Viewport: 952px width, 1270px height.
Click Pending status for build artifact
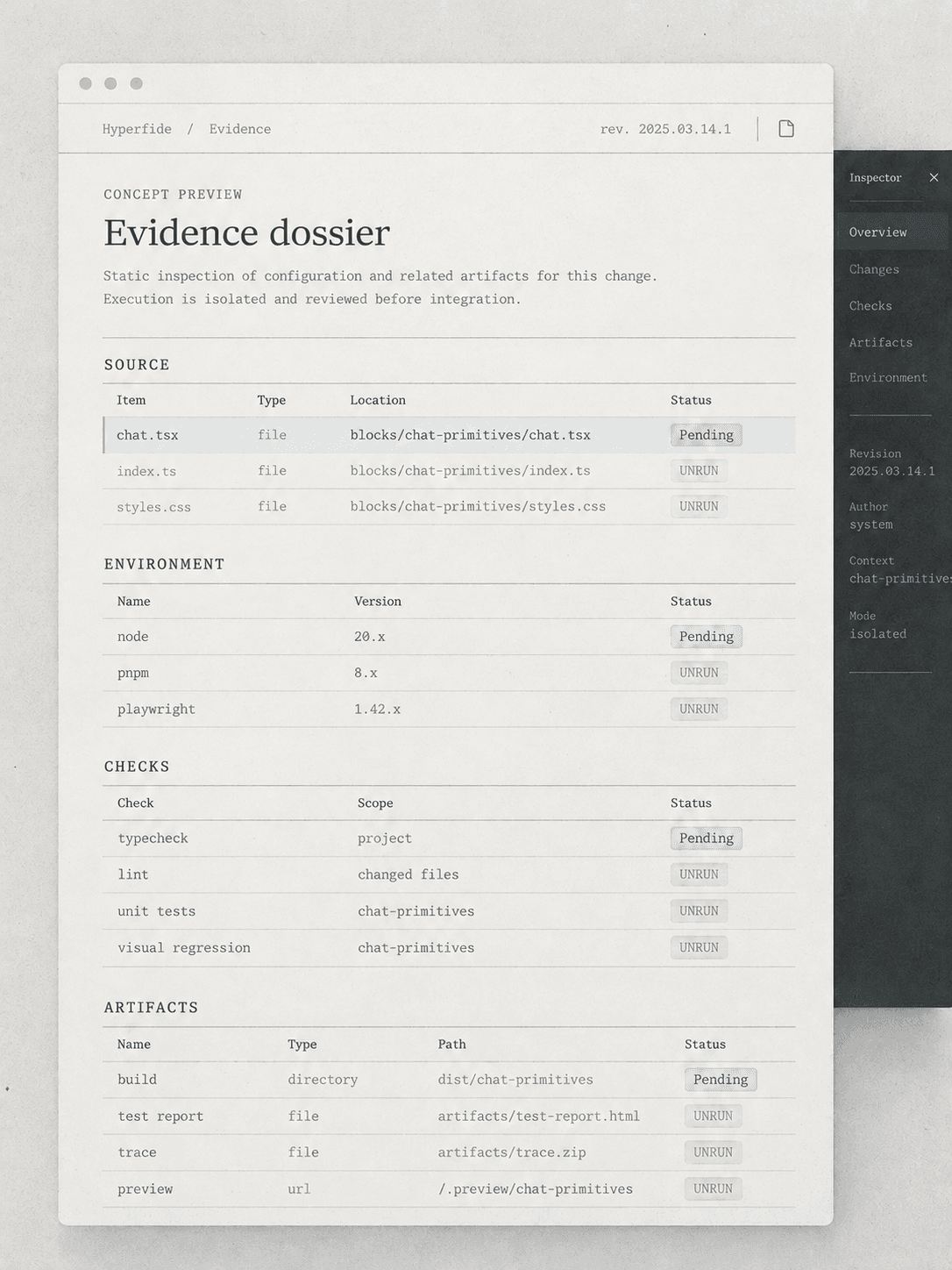721,1080
